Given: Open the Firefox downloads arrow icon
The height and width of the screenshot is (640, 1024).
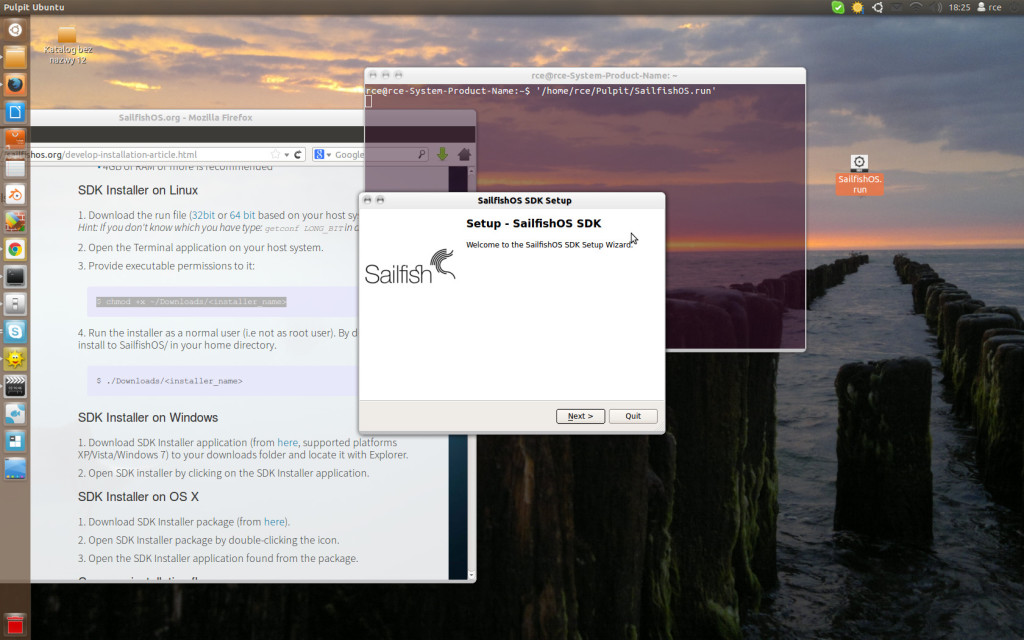Looking at the screenshot, I should [442, 155].
